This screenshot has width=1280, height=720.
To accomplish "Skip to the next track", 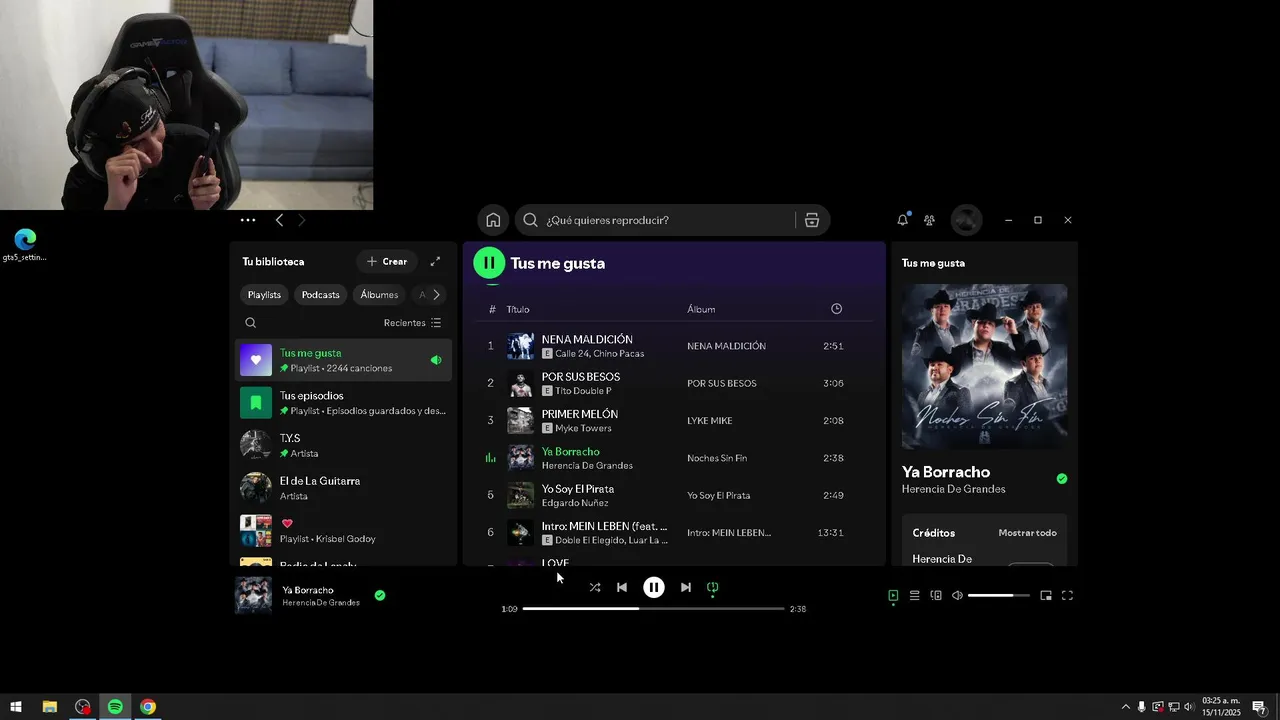I will pyautogui.click(x=685, y=588).
